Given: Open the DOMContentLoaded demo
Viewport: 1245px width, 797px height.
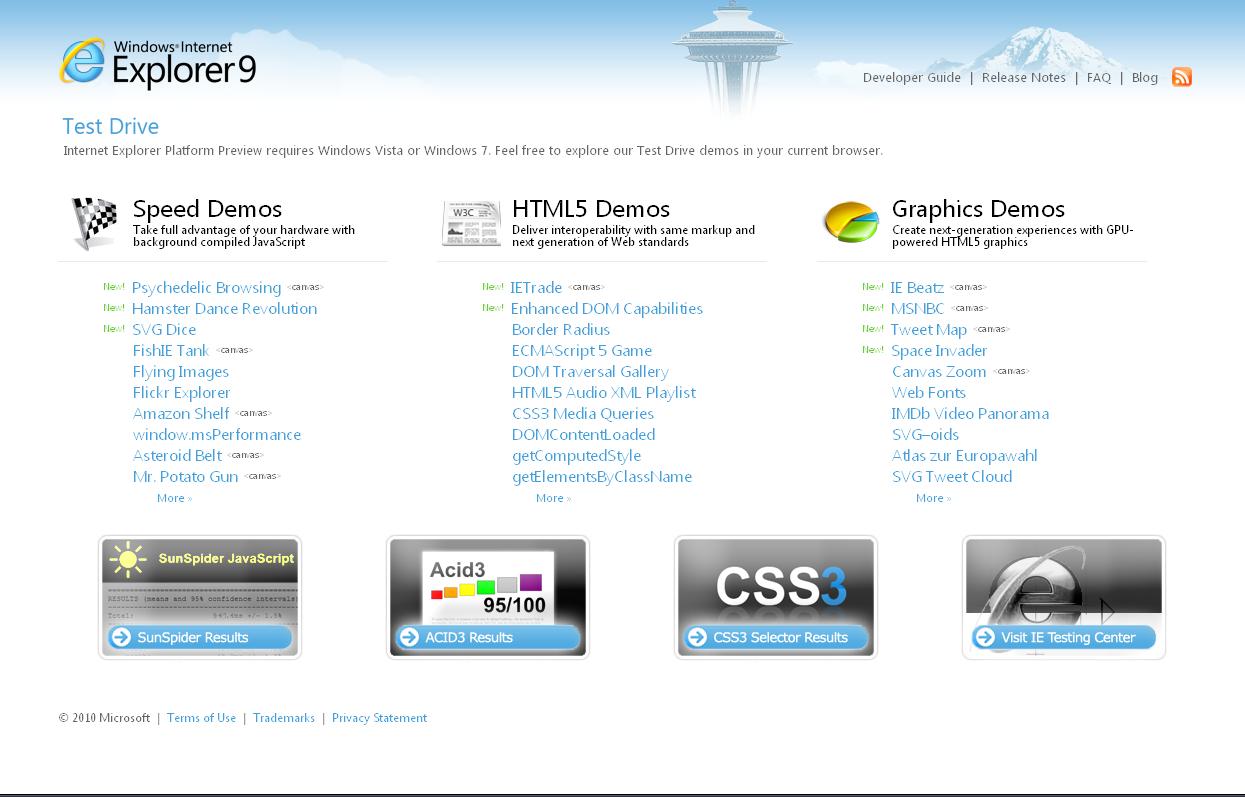Looking at the screenshot, I should click(x=584, y=435).
